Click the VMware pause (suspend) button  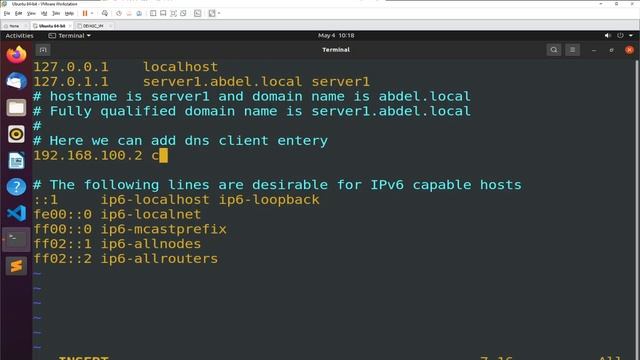click(x=85, y=13)
